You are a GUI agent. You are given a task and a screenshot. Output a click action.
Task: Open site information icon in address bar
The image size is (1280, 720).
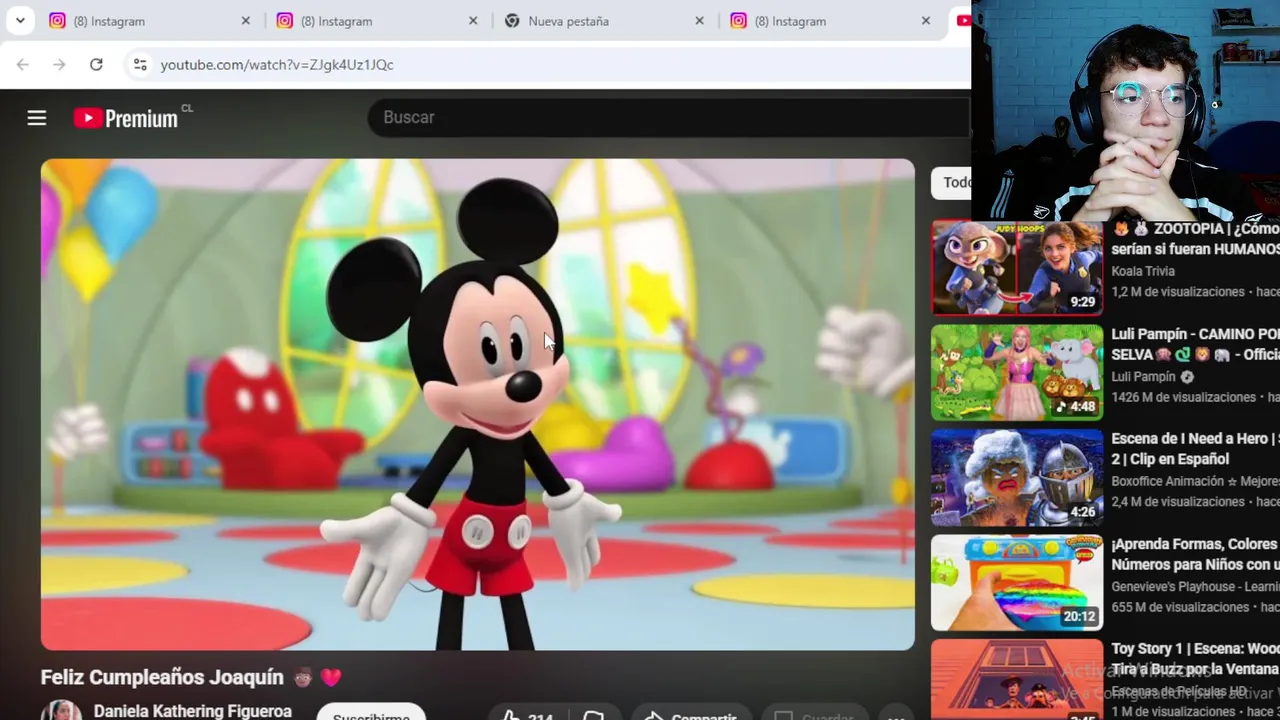click(x=140, y=64)
